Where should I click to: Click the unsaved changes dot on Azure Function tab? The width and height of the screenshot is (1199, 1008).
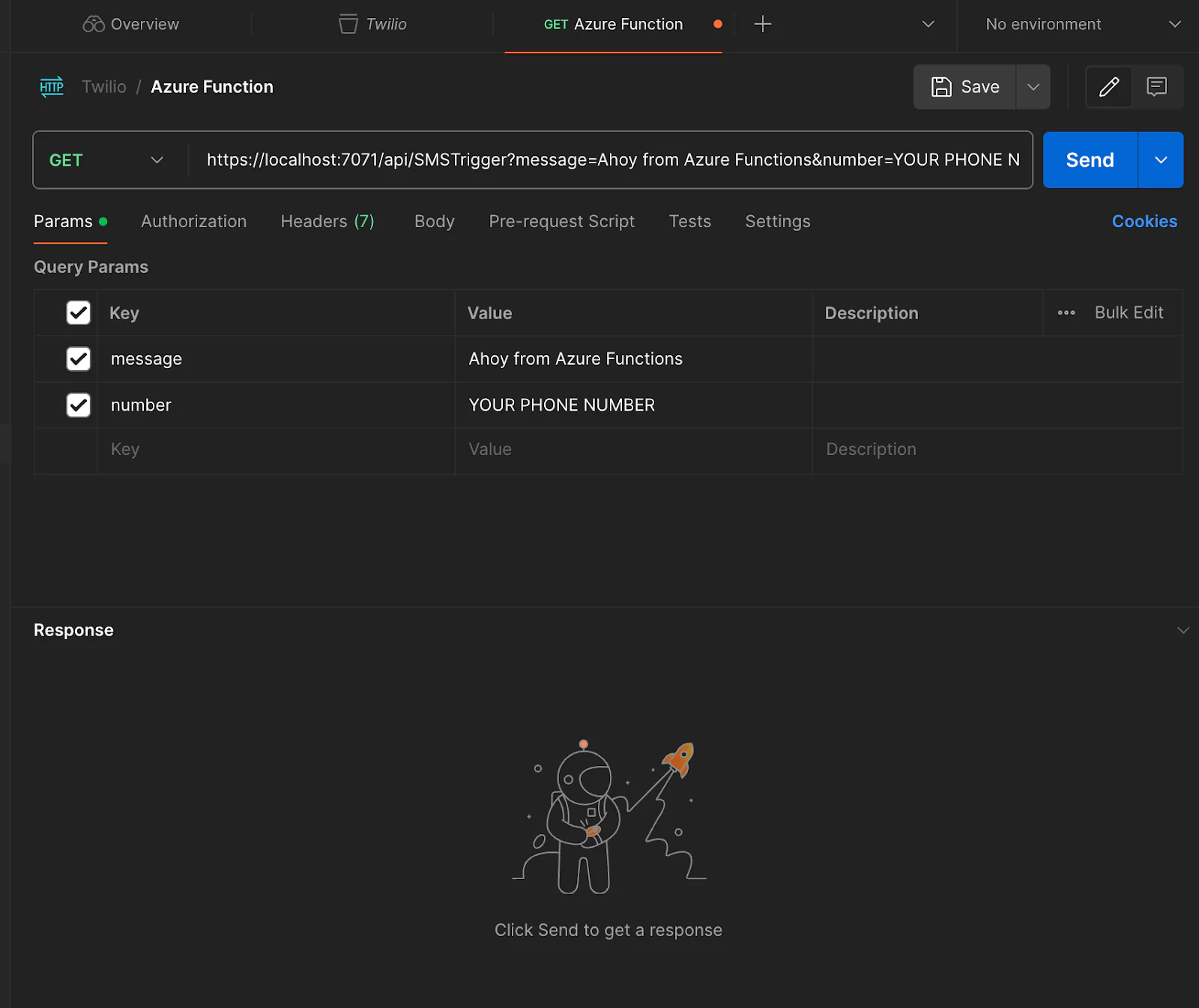tap(718, 24)
